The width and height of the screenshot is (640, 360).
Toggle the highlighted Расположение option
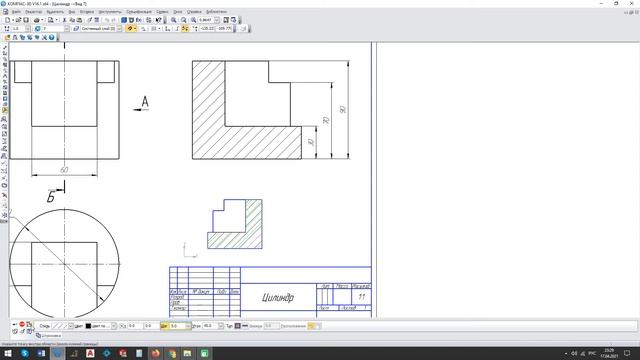point(311,326)
